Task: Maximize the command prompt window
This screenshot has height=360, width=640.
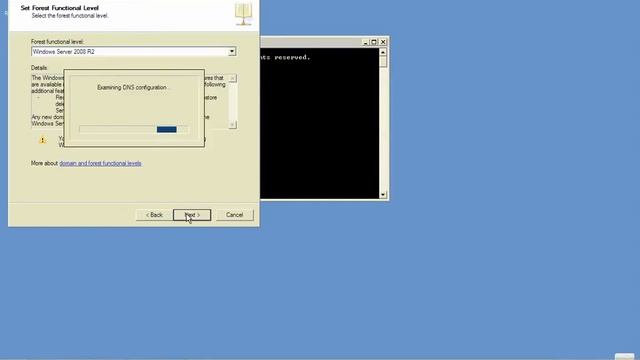Action: (x=374, y=42)
